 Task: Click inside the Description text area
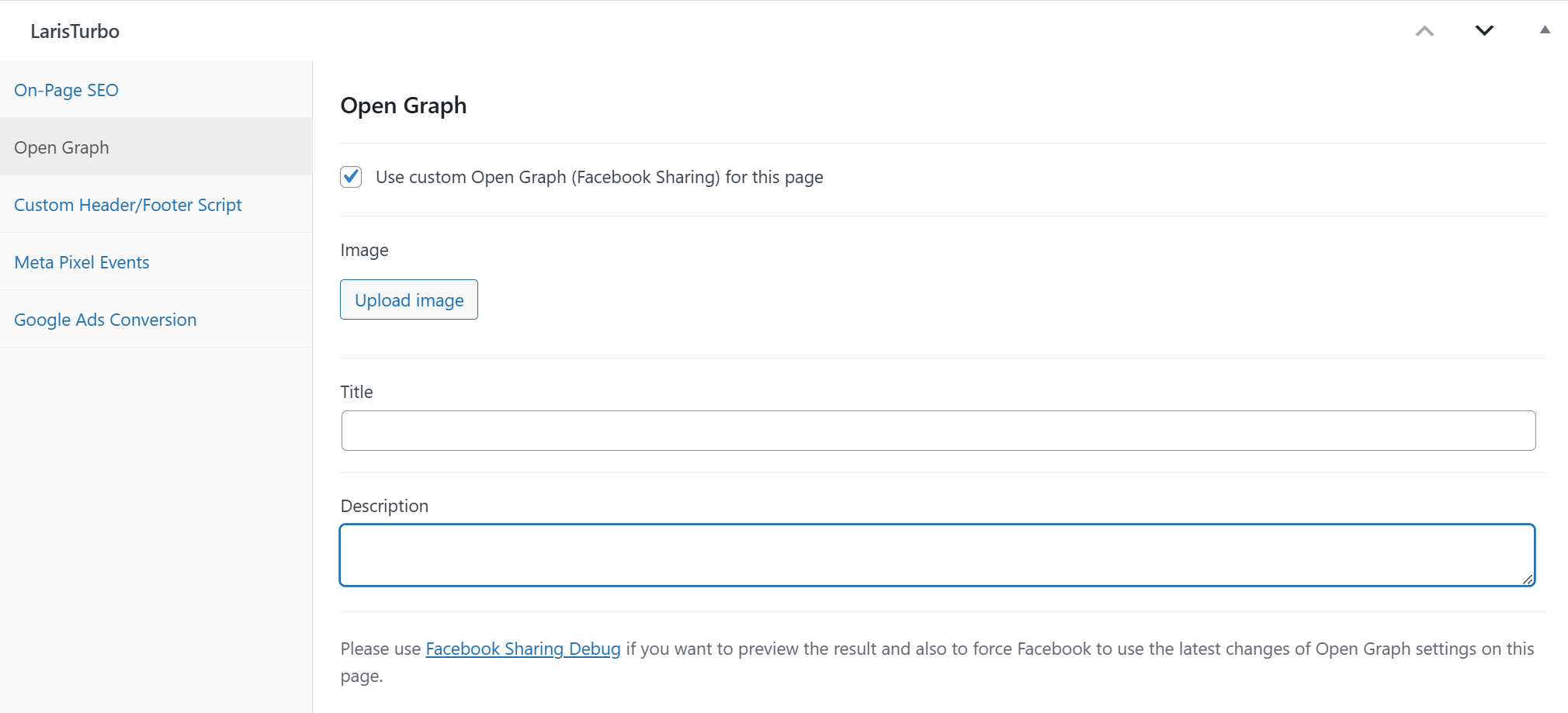point(936,555)
